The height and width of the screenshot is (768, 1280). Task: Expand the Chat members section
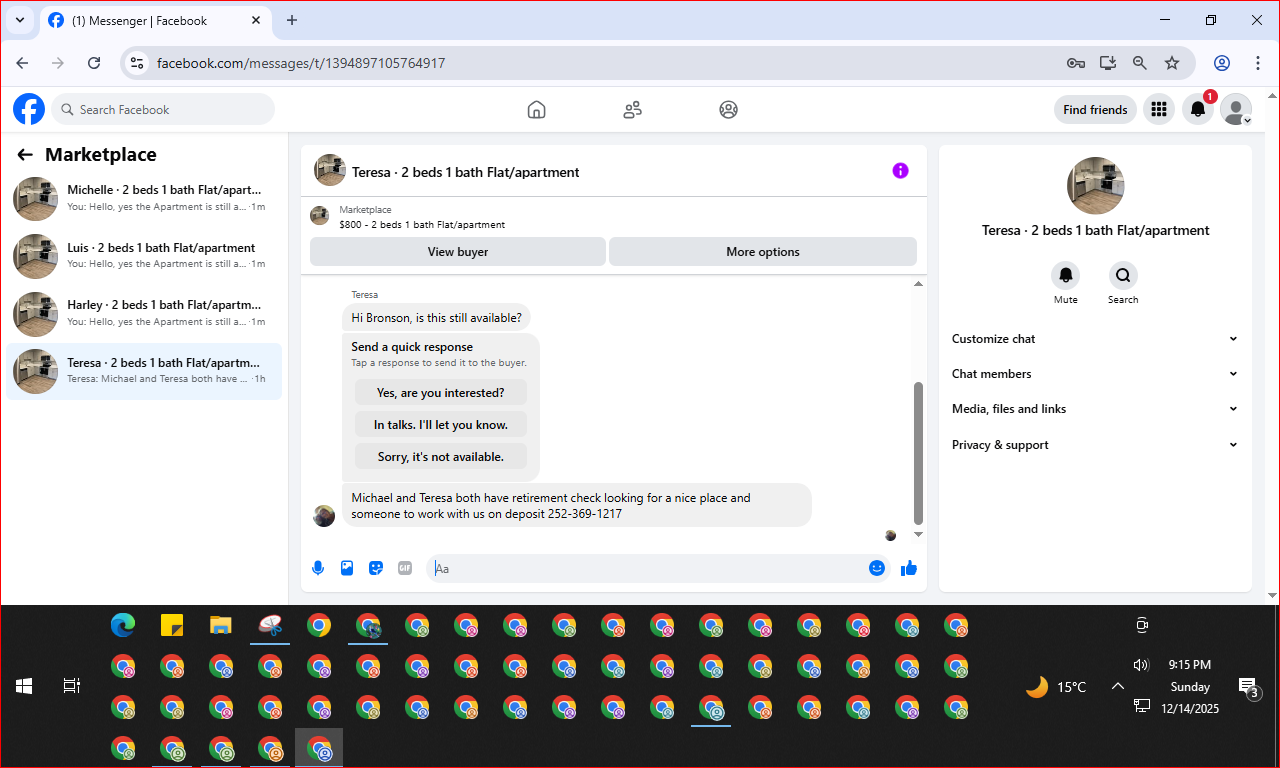click(x=1095, y=374)
